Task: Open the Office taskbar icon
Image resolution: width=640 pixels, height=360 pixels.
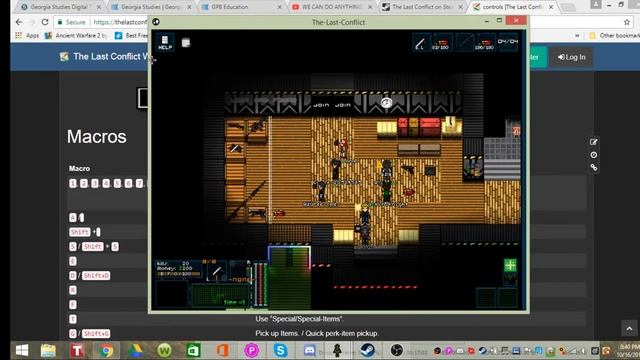Action: coord(222,350)
